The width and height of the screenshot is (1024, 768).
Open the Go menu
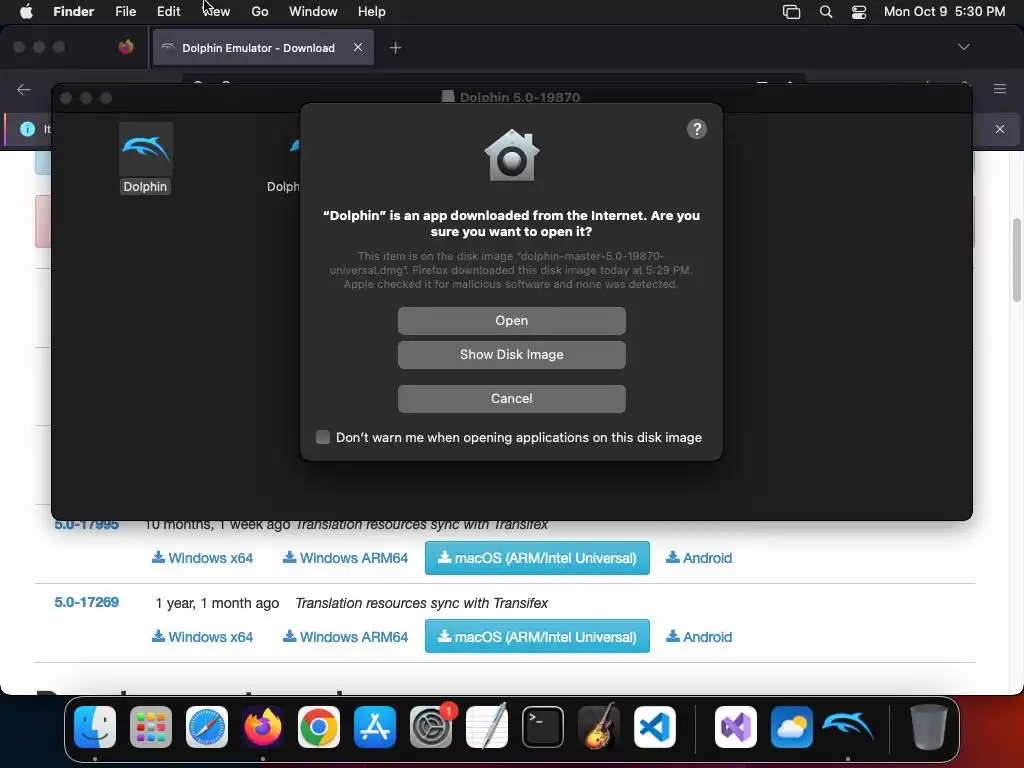coord(260,11)
